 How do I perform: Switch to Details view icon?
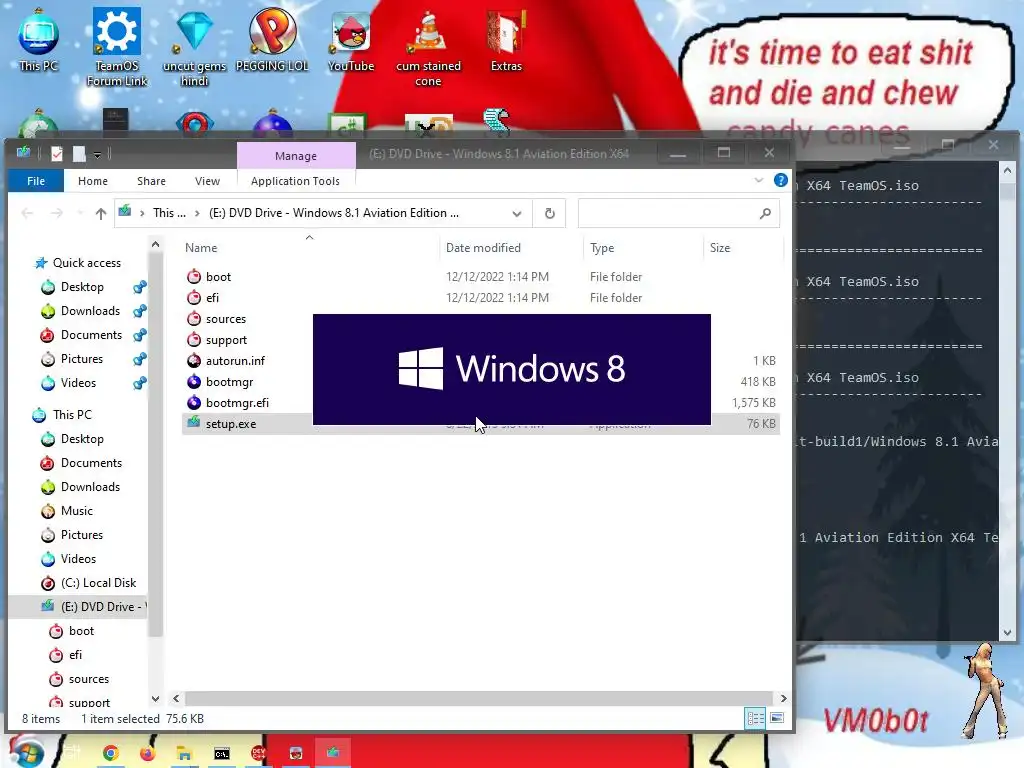(756, 718)
